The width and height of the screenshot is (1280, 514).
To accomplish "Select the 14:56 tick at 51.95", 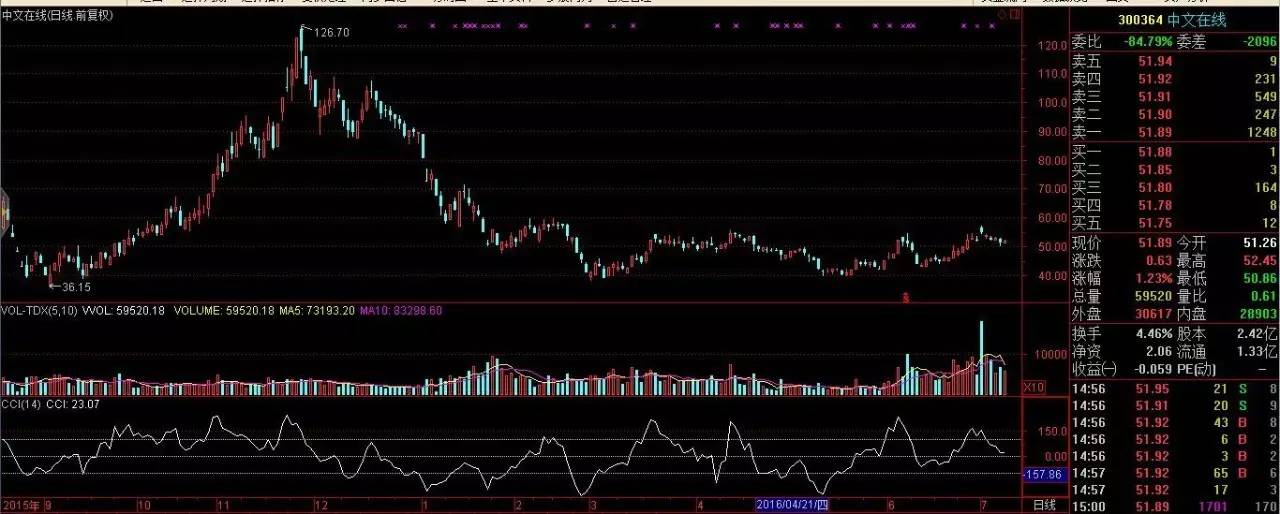I will pyautogui.click(x=1175, y=388).
